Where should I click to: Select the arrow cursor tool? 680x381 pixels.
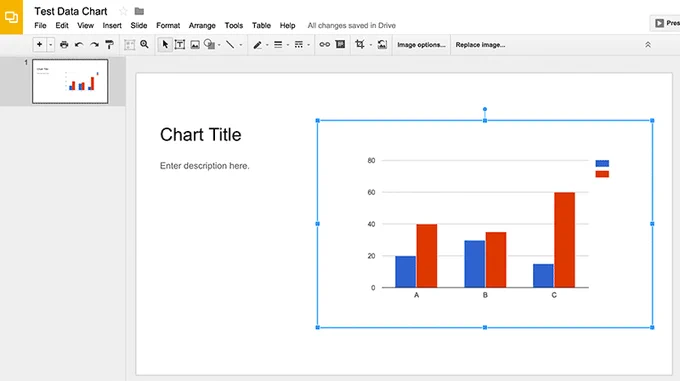pos(165,44)
